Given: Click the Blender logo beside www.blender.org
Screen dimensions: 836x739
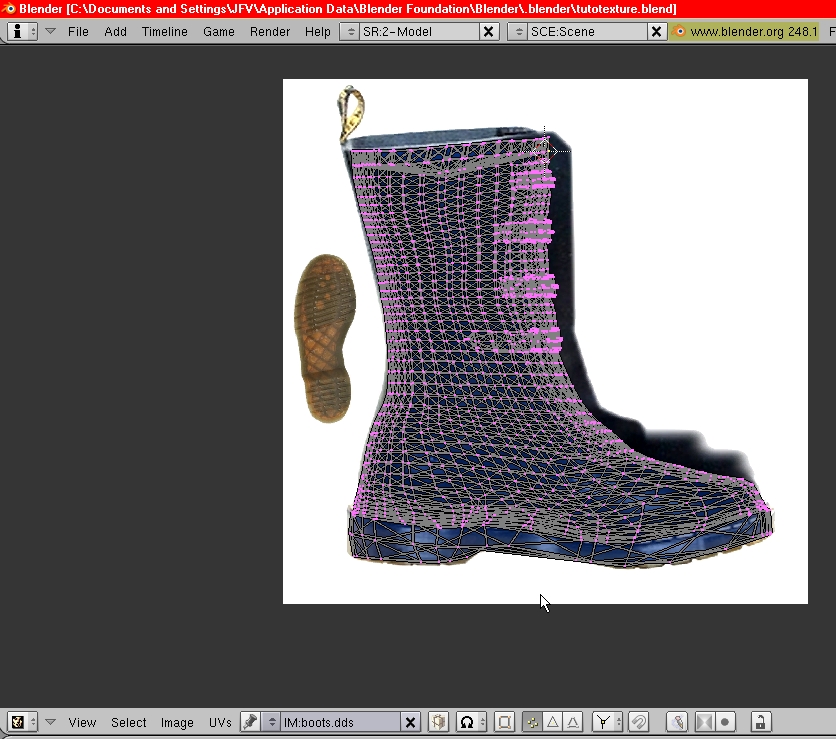Looking at the screenshot, I should point(679,31).
